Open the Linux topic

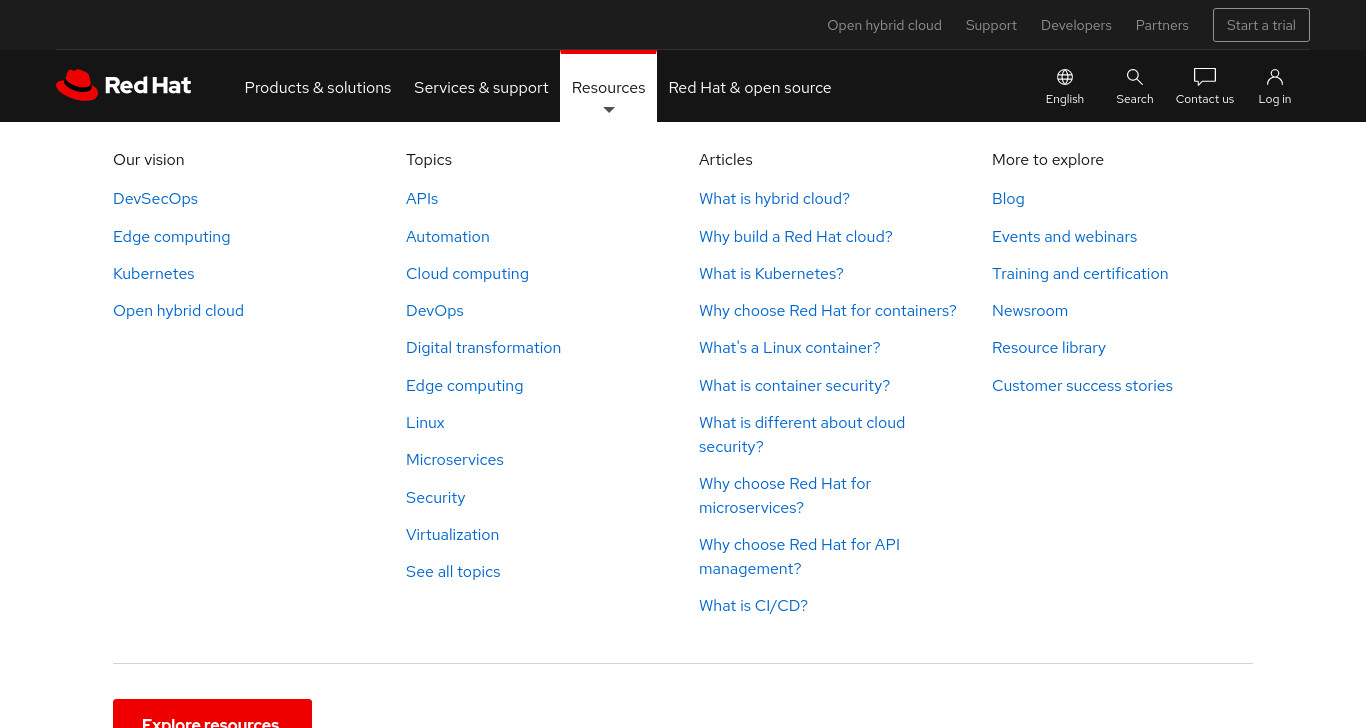[425, 423]
